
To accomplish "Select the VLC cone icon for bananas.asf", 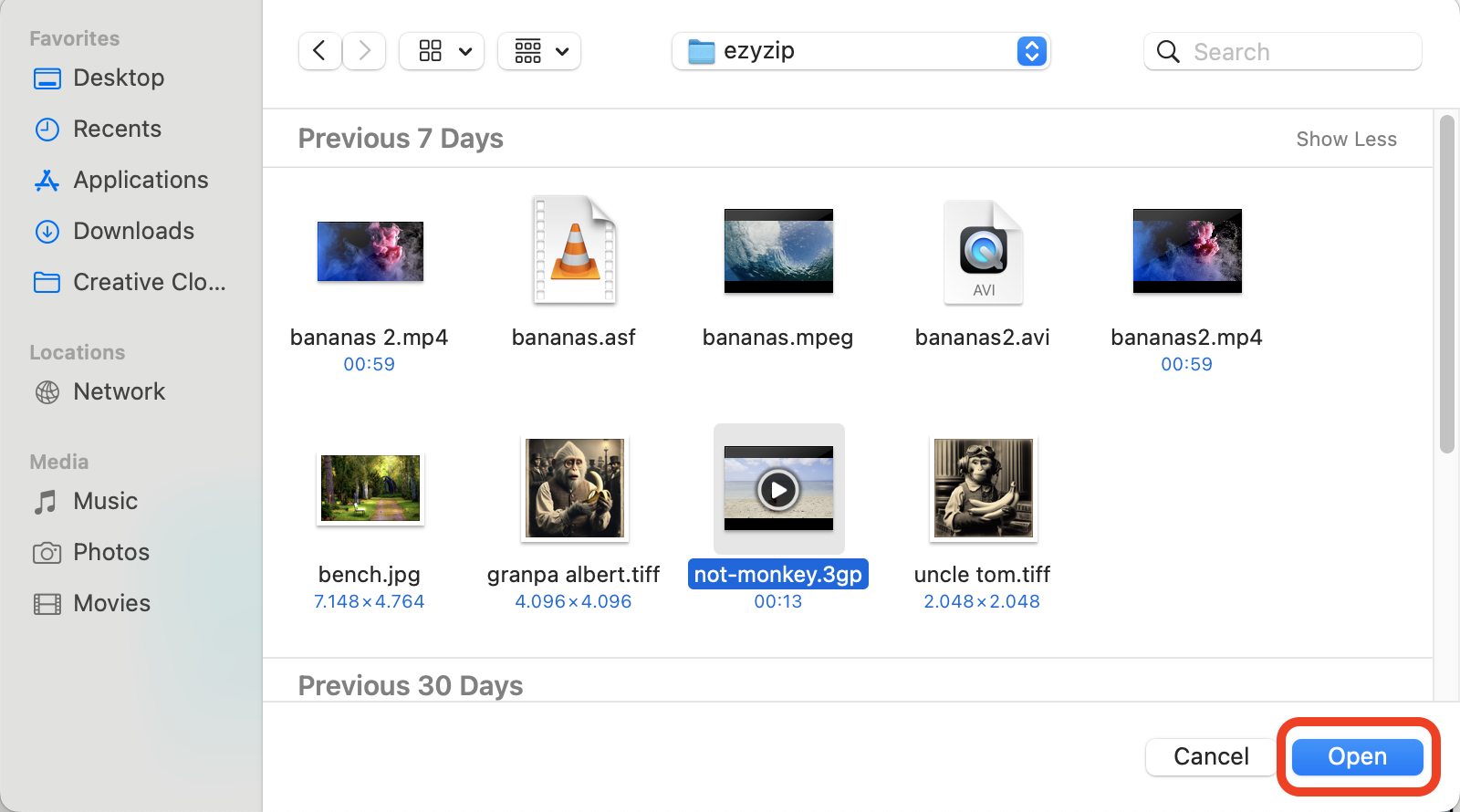I will [x=575, y=250].
